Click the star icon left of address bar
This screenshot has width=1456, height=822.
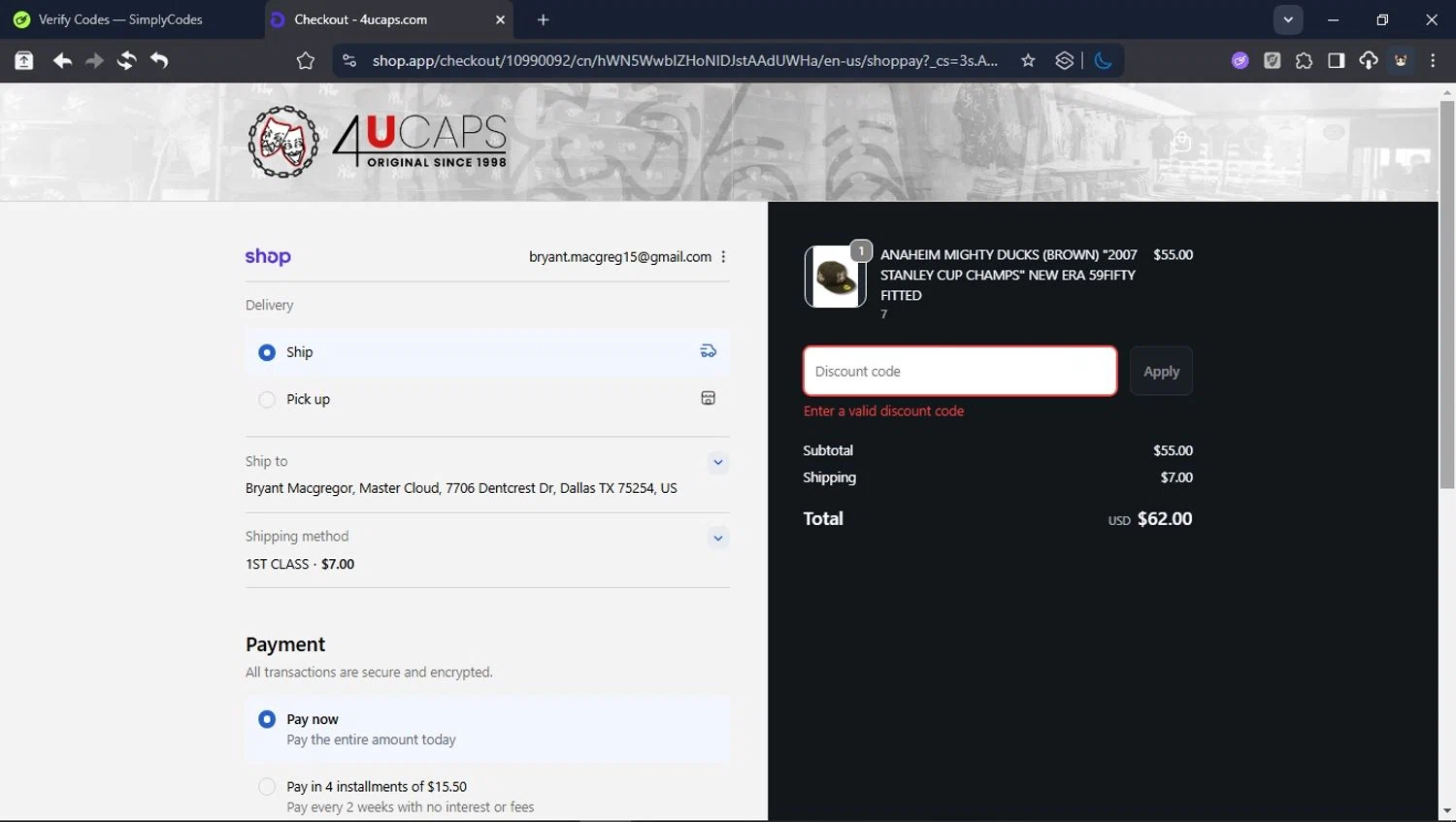click(306, 61)
